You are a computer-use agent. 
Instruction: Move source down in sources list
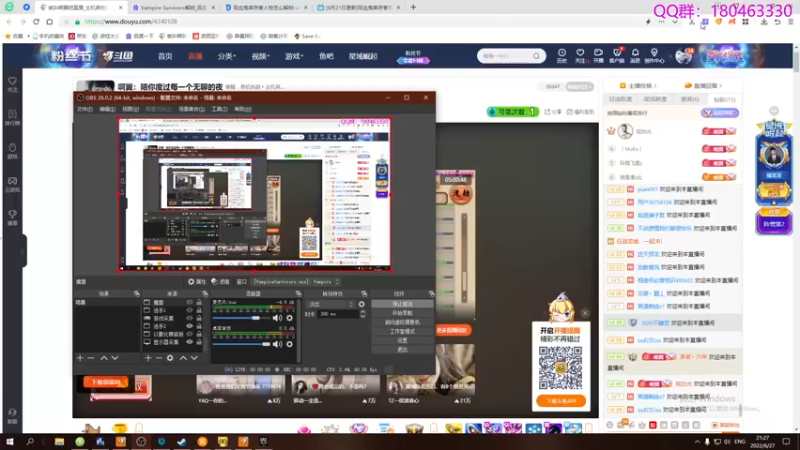click(x=194, y=358)
